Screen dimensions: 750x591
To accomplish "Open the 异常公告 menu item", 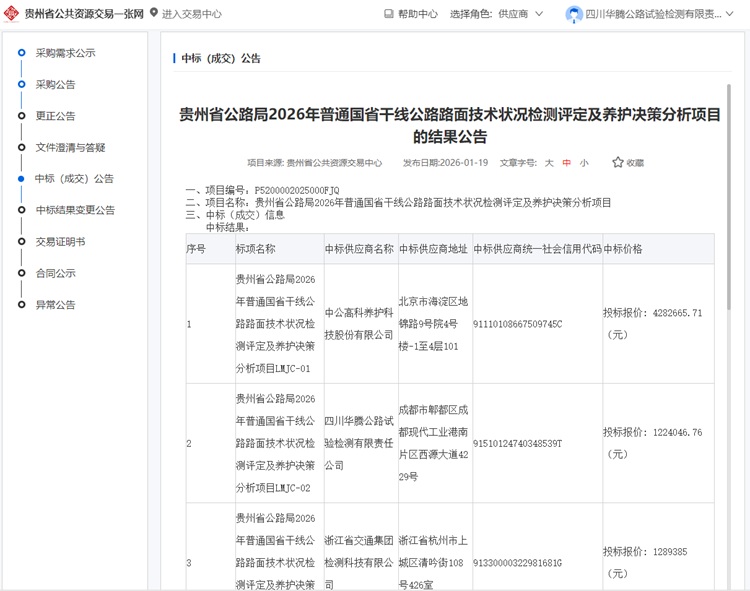I will 55,305.
